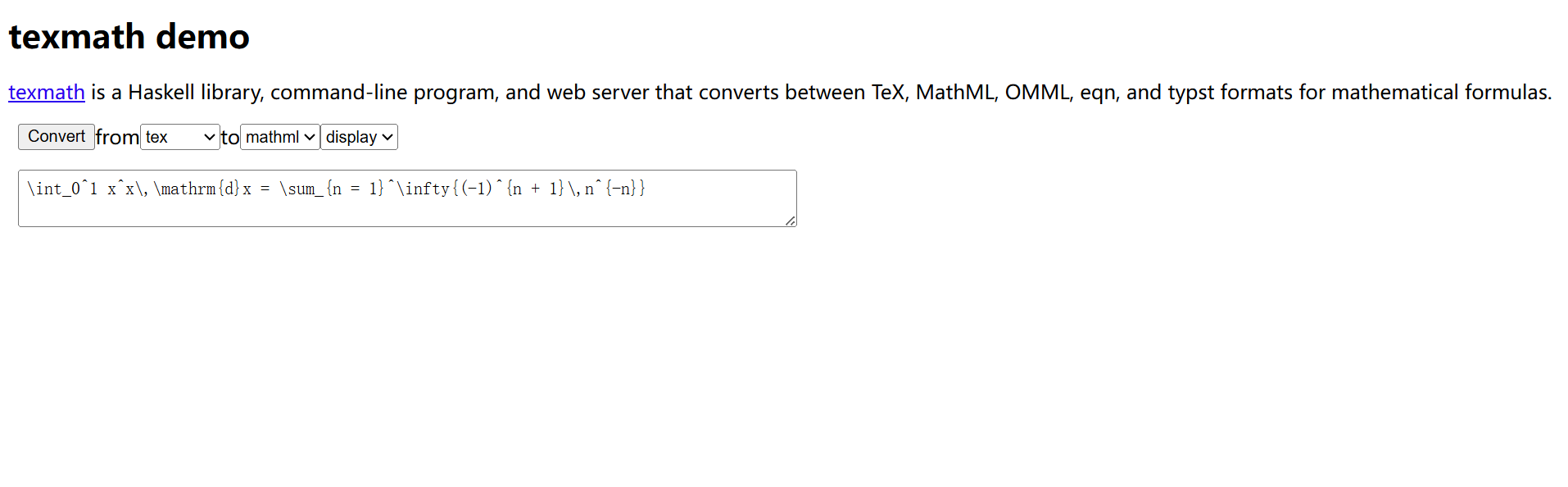The image size is (1568, 487).
Task: Click the chevron on the "mathml" dropdown
Action: pyautogui.click(x=308, y=137)
